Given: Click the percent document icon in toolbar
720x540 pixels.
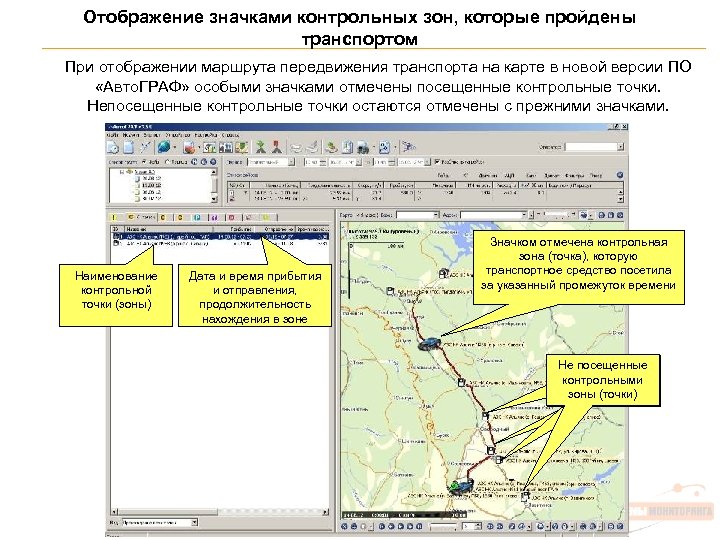Looking at the screenshot, I should [384, 147].
